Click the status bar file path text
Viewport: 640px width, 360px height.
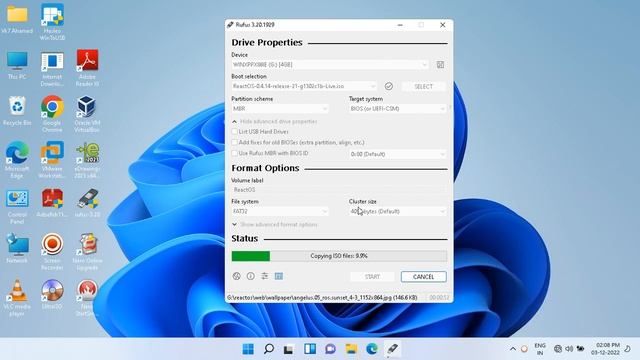pos(322,298)
